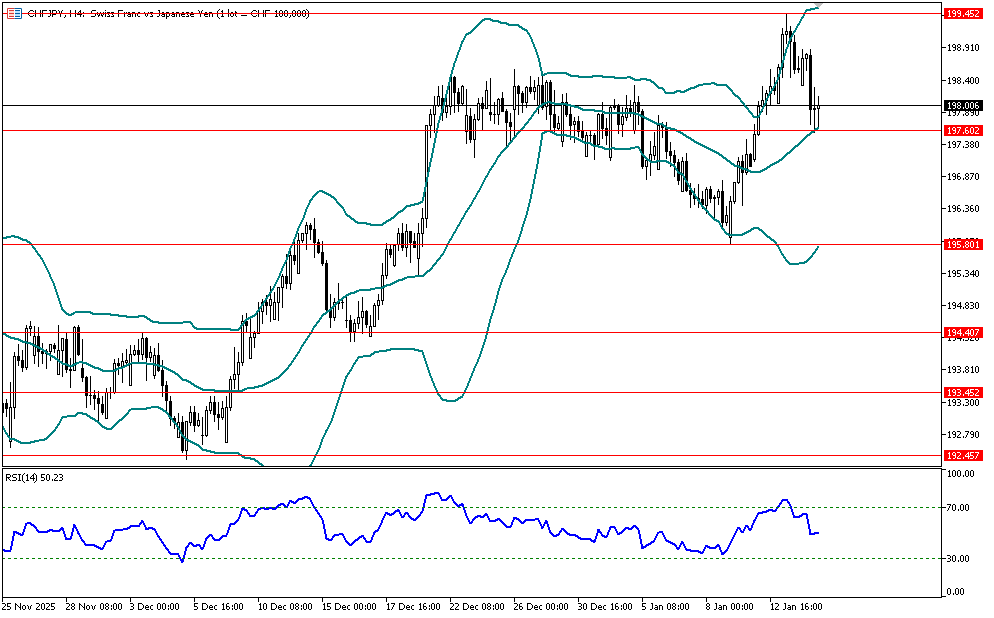Click the 30.00 RSI oversold level value

pos(960,558)
